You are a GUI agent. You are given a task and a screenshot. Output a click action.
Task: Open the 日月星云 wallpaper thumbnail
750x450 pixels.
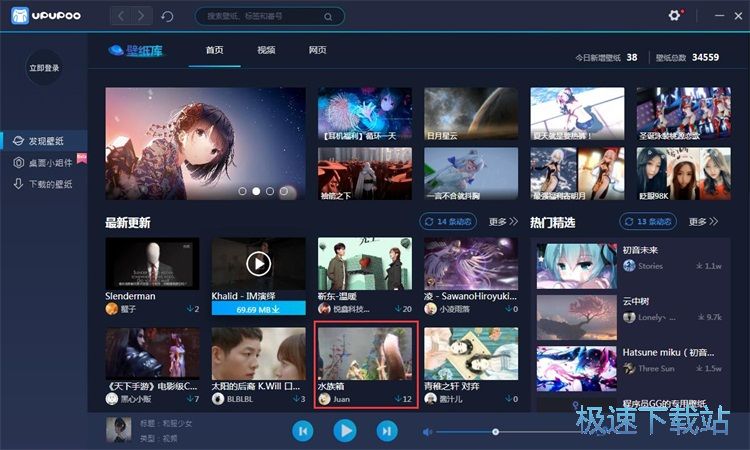pyautogui.click(x=471, y=114)
